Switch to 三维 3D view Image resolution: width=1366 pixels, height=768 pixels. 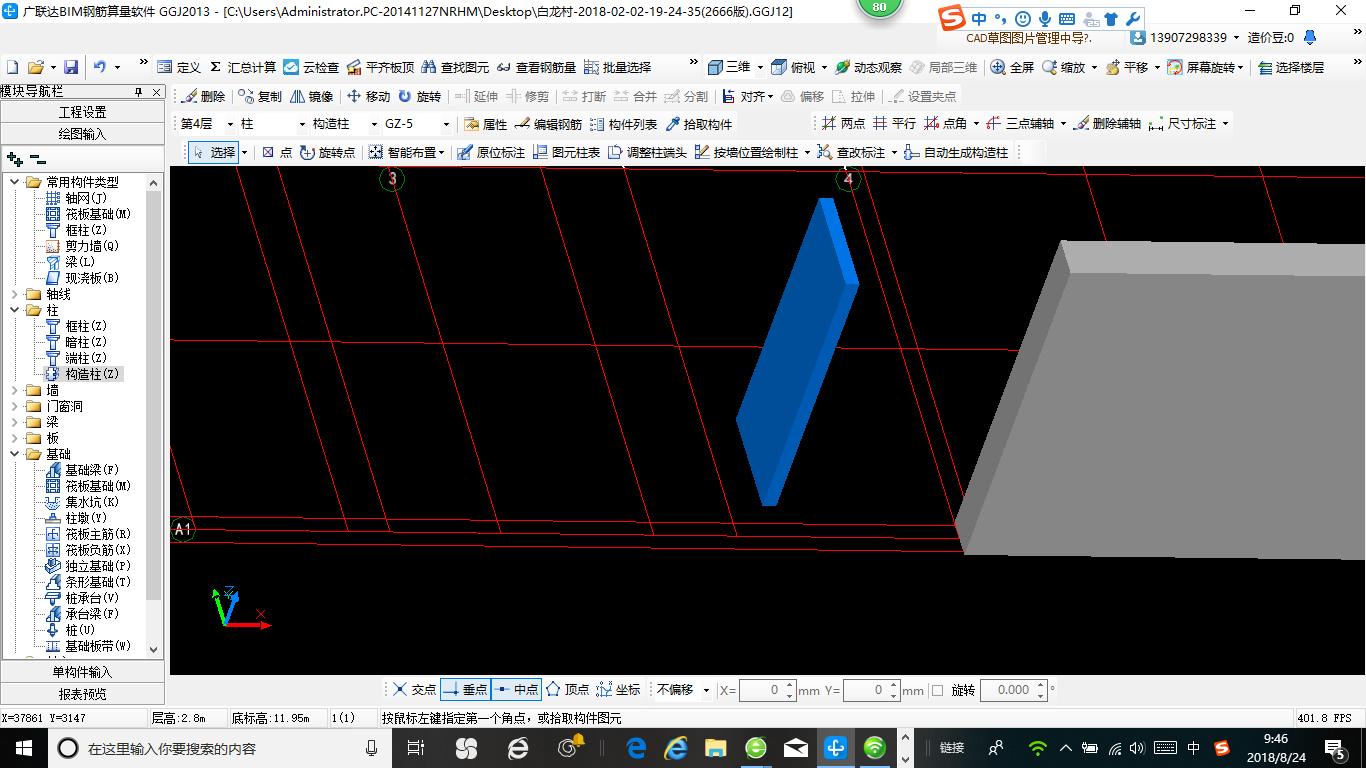click(729, 67)
